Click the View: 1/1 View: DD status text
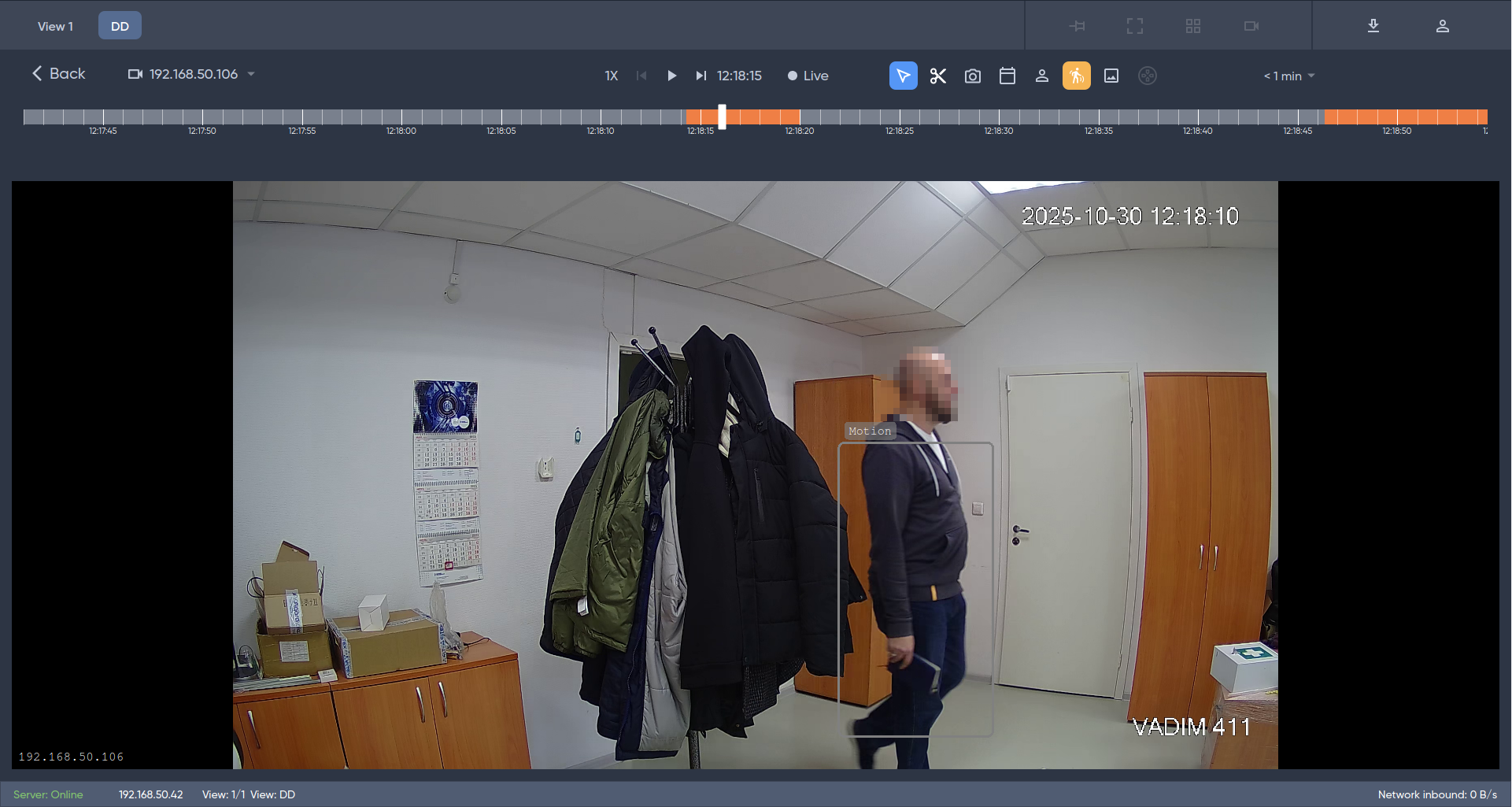 tap(249, 794)
